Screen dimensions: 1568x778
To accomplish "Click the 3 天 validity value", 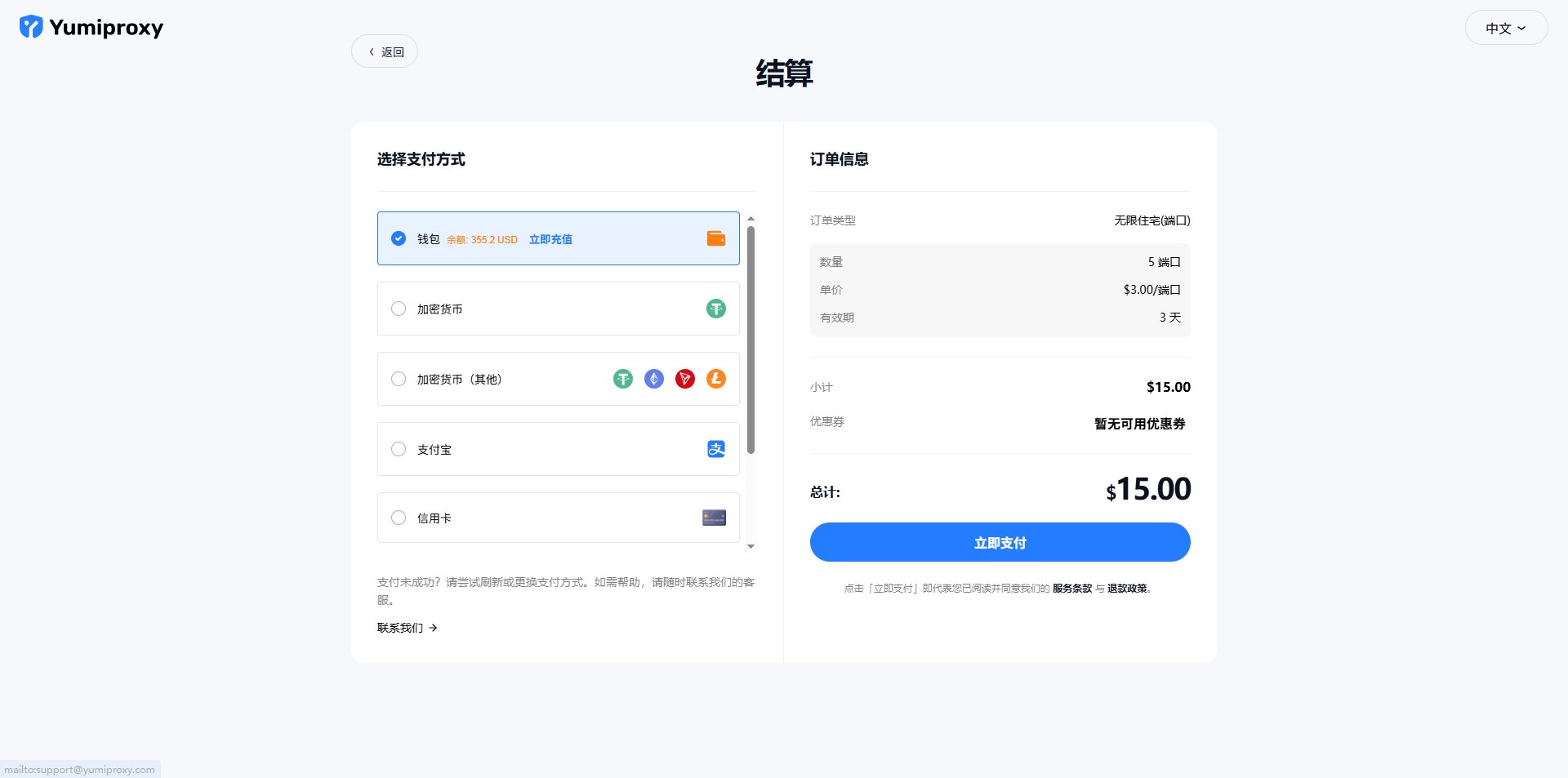I will [x=1170, y=318].
